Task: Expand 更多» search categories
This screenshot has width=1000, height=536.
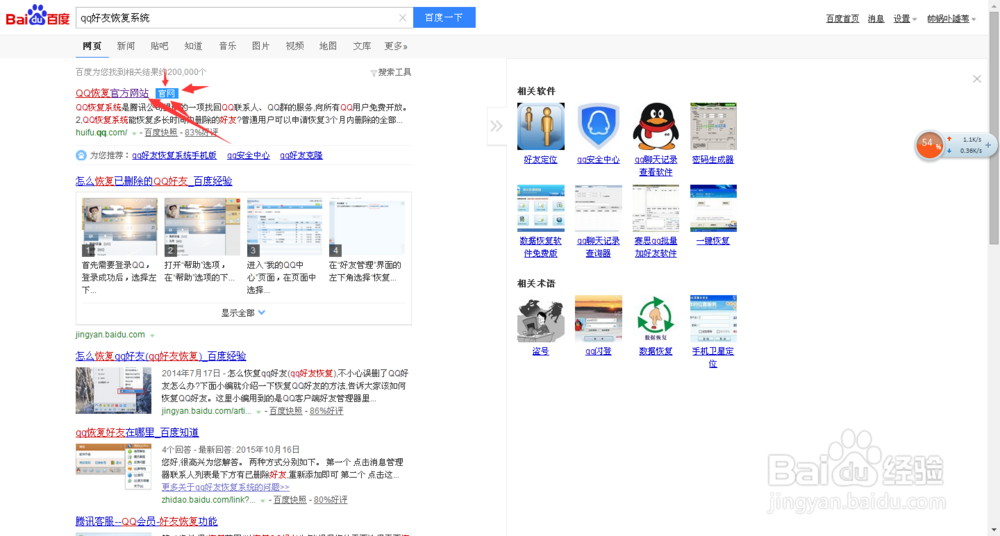Action: (395, 46)
